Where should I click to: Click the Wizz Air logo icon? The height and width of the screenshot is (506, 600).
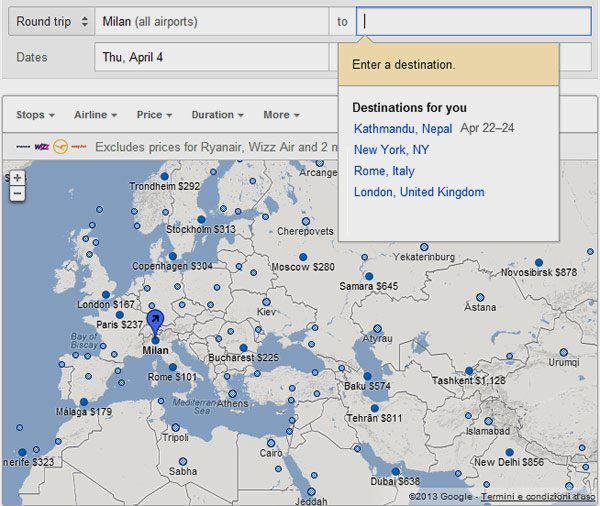point(42,146)
